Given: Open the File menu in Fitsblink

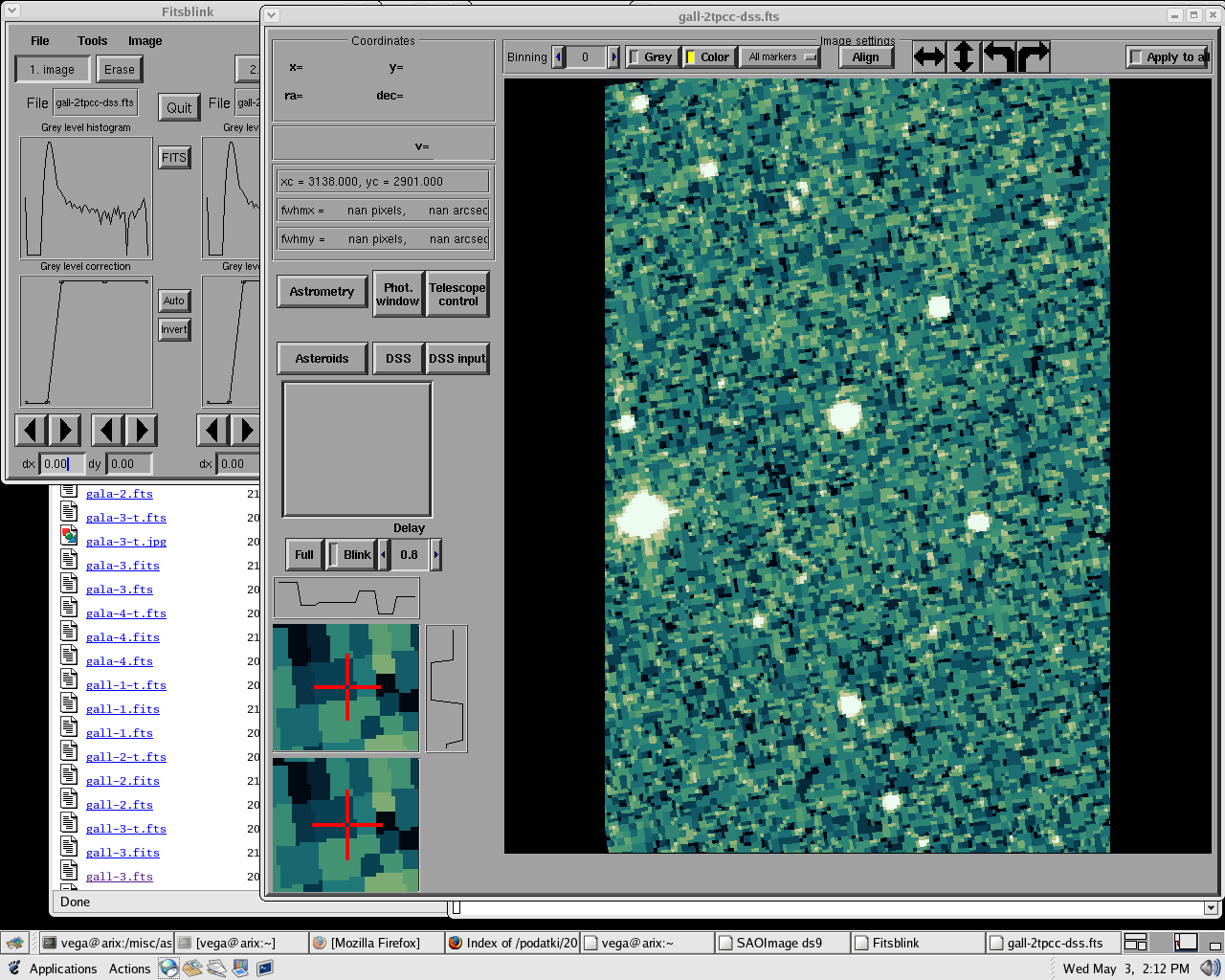Looking at the screenshot, I should tap(40, 41).
